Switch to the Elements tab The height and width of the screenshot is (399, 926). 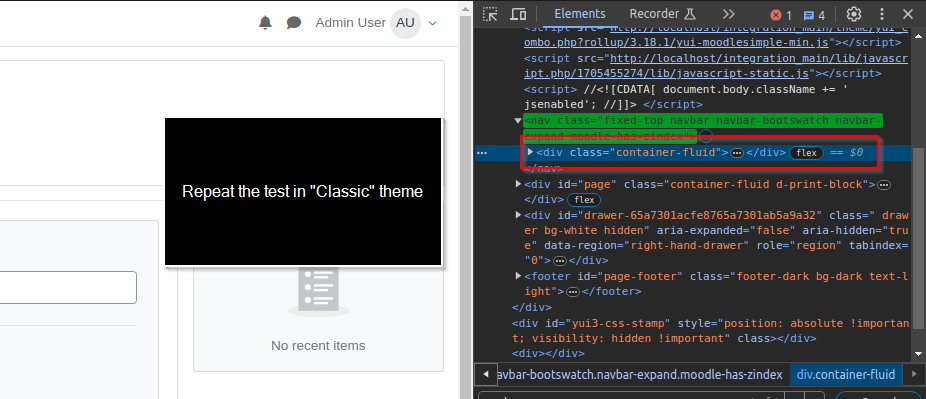pyautogui.click(x=579, y=14)
